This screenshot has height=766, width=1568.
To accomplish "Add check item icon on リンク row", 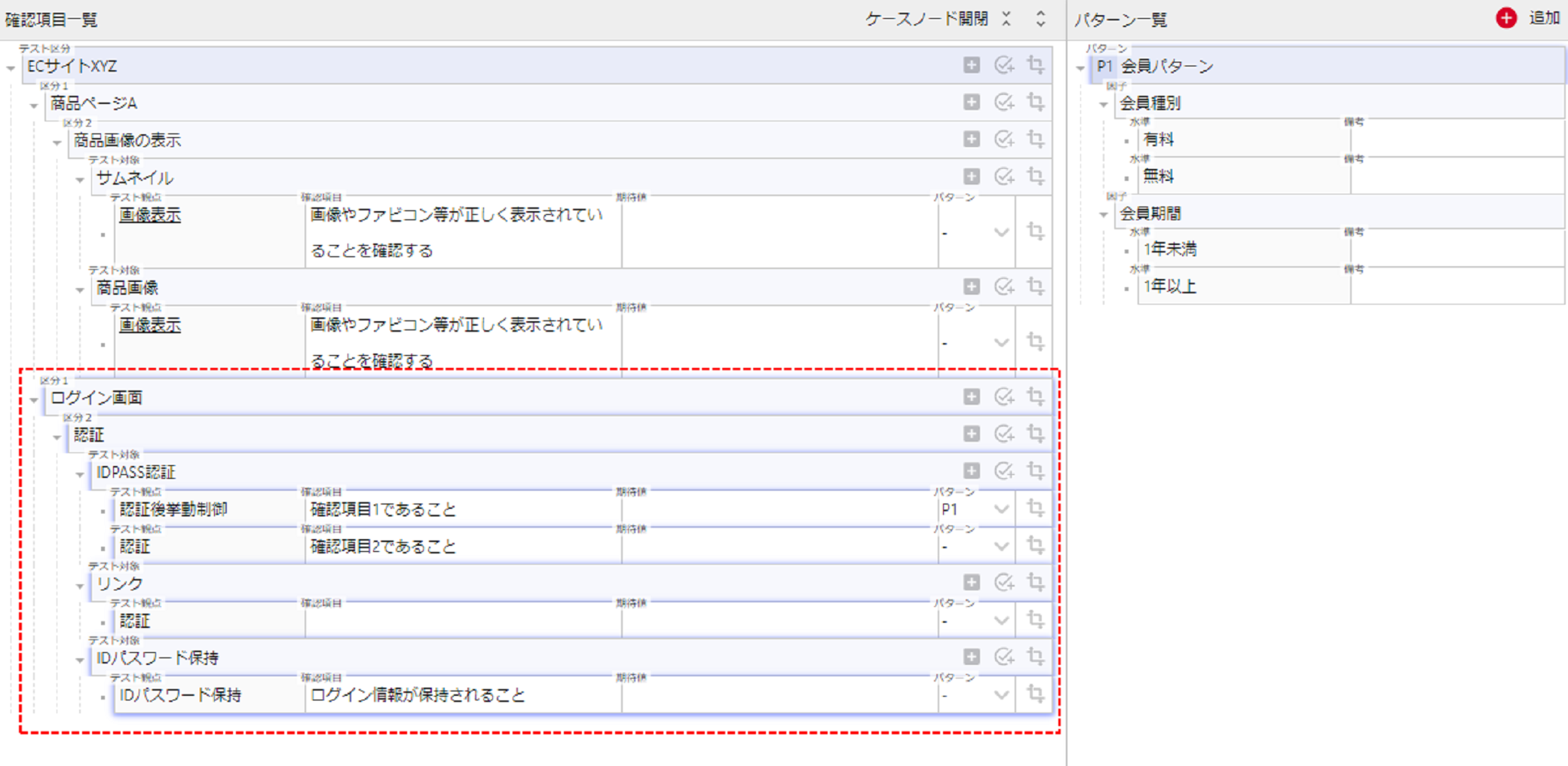I will coord(1003,582).
